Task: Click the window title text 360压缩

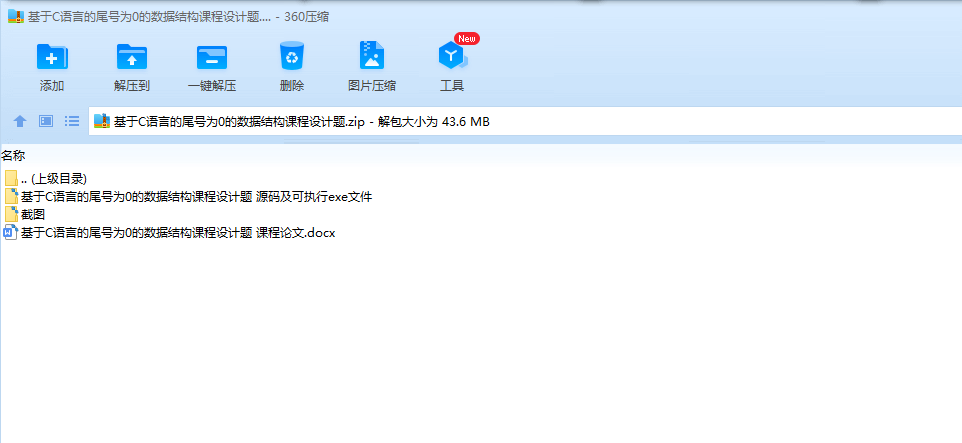Action: tap(307, 17)
